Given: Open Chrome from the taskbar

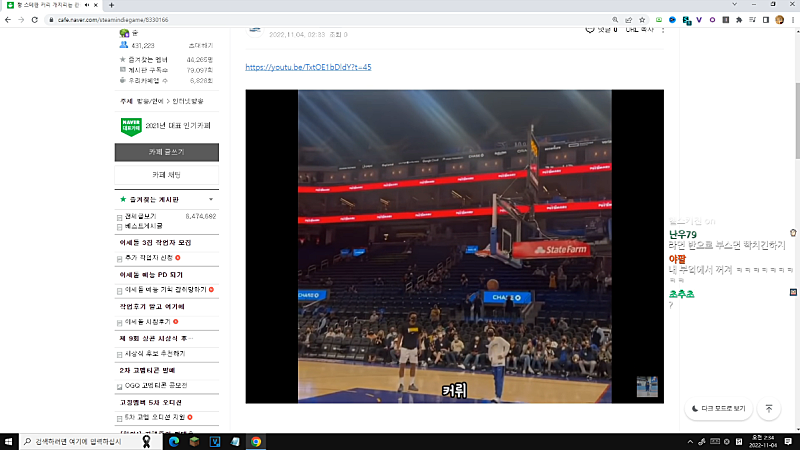Looking at the screenshot, I should pyautogui.click(x=256, y=442).
